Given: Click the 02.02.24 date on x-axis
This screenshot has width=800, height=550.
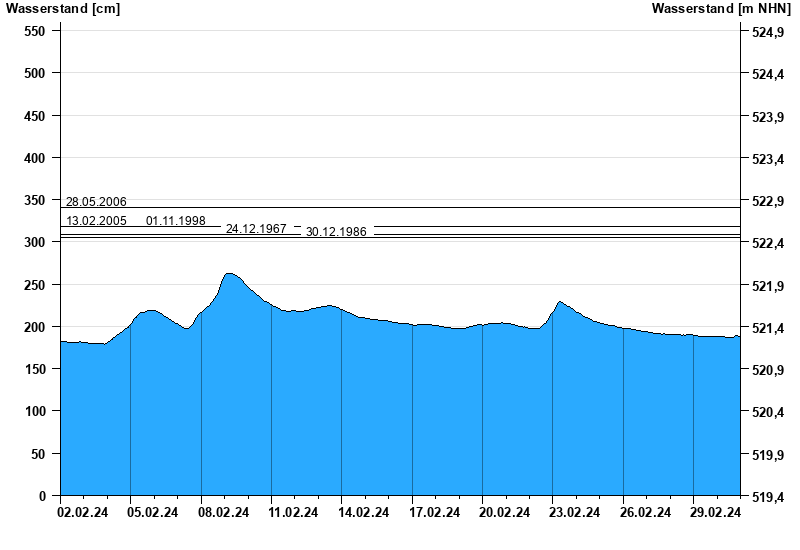Looking at the screenshot, I should point(83,514).
